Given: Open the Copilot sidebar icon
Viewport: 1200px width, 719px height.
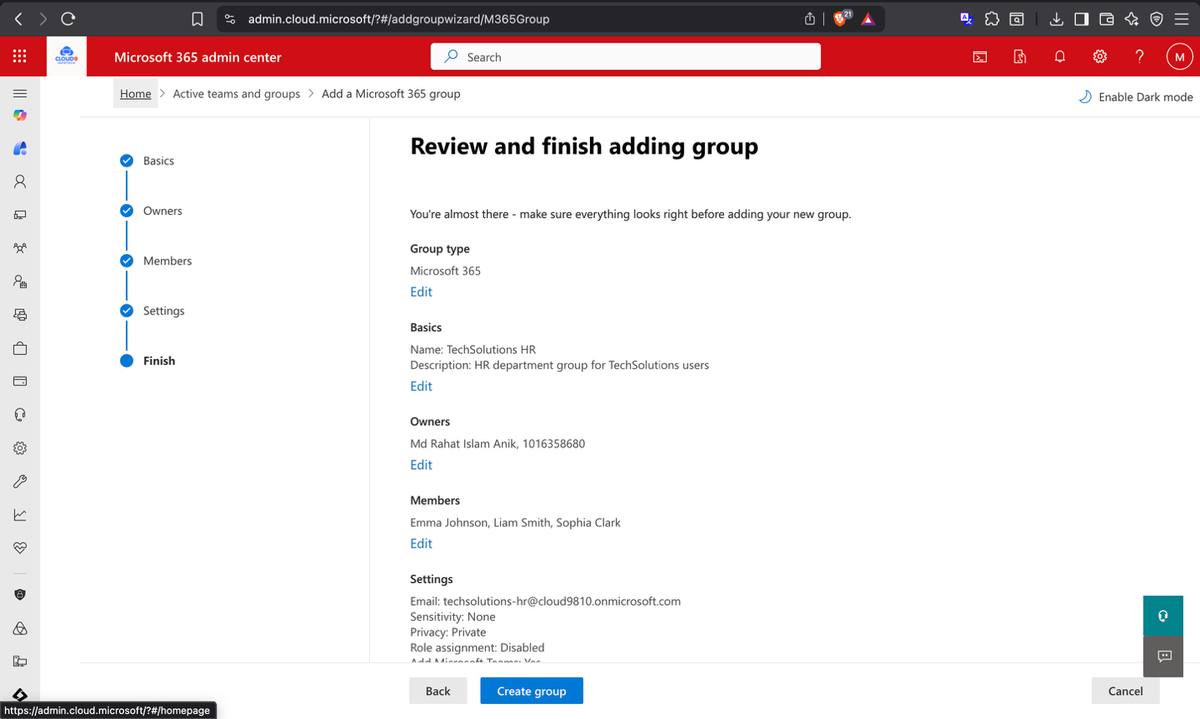Looking at the screenshot, I should click(19, 116).
